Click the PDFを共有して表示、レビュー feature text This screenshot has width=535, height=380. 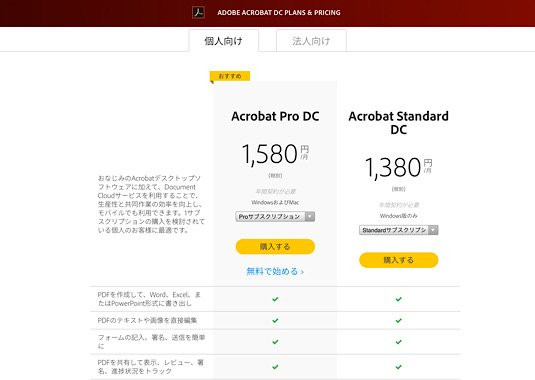(150, 367)
